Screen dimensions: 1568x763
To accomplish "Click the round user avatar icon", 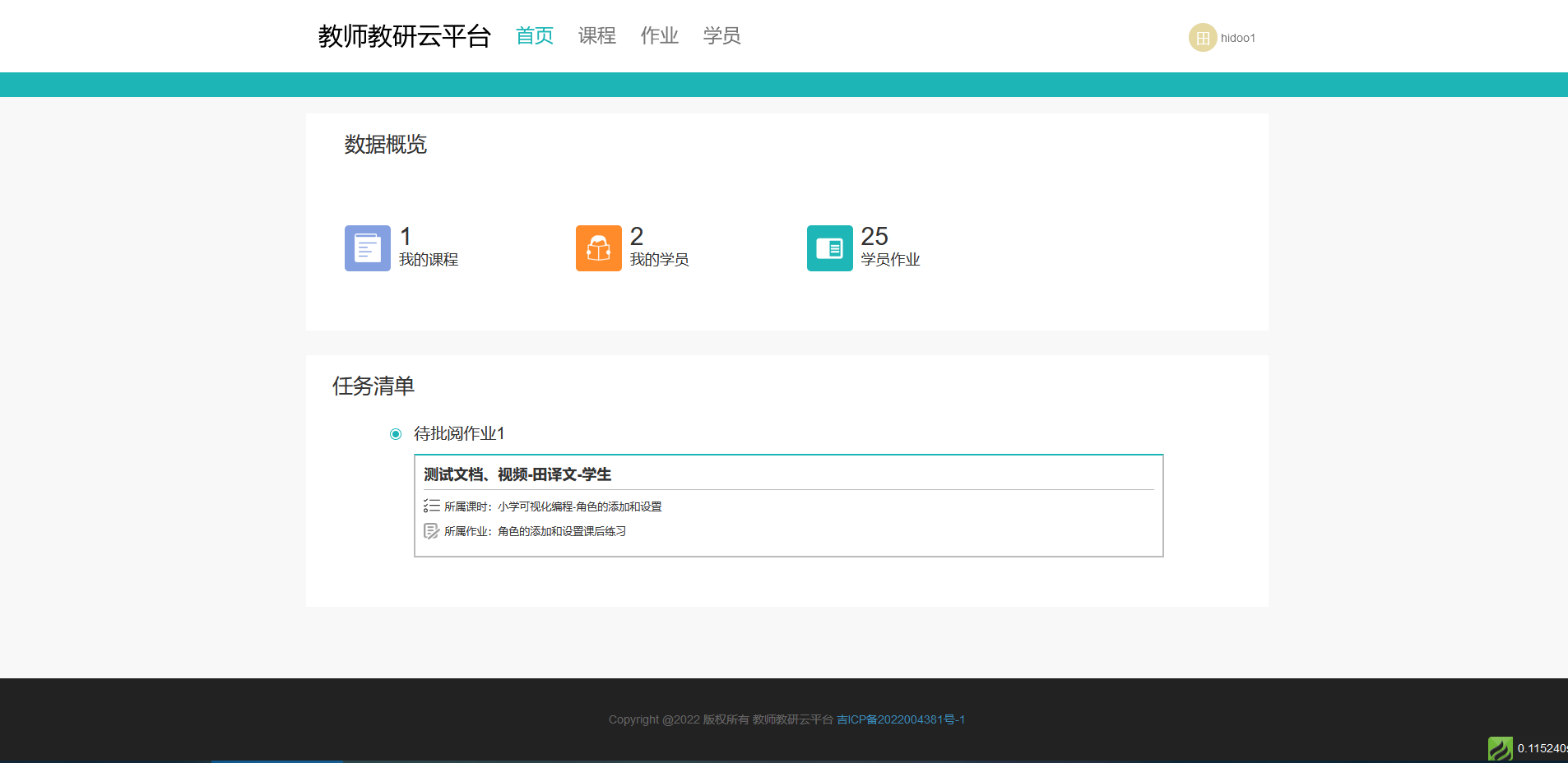I will pyautogui.click(x=1202, y=38).
